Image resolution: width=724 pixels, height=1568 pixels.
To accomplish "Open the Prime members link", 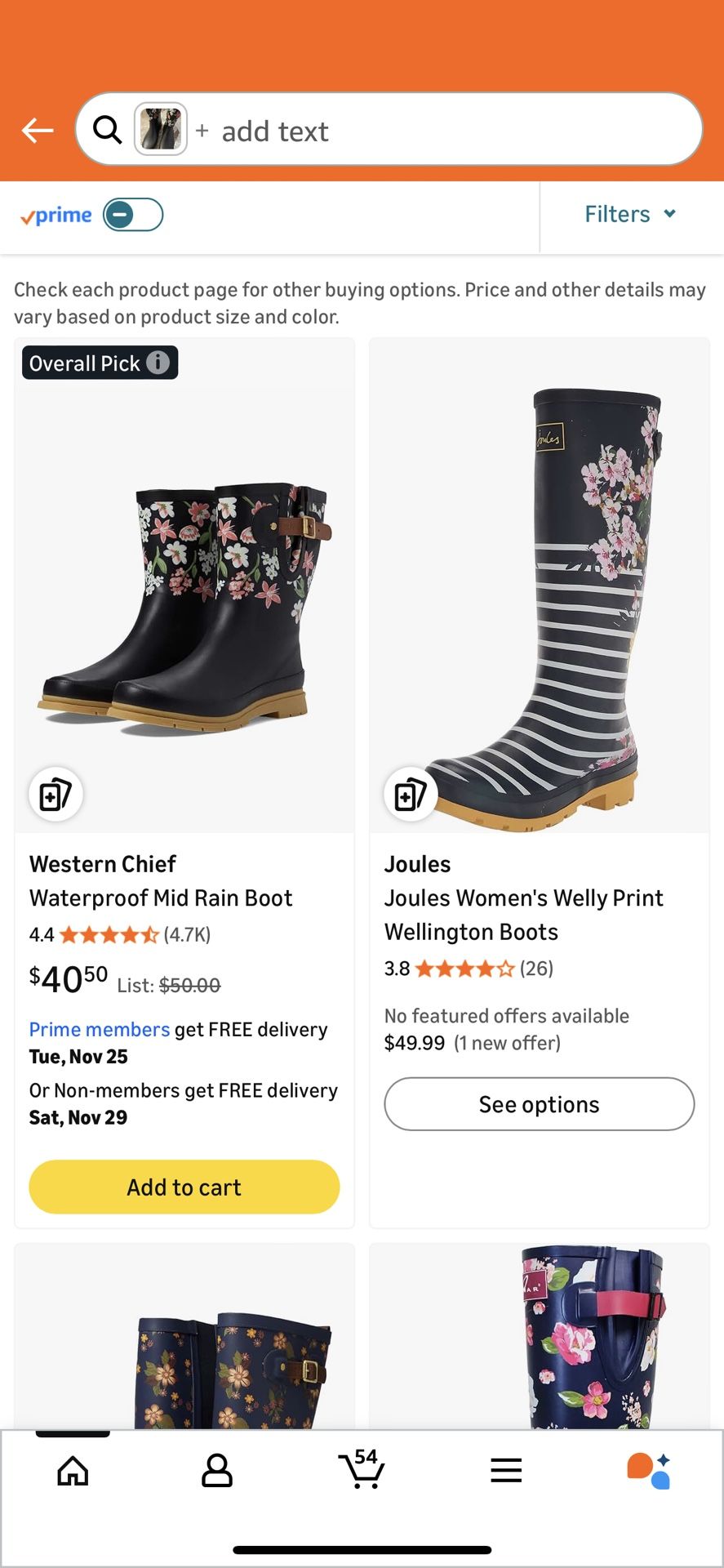I will click(x=99, y=1029).
